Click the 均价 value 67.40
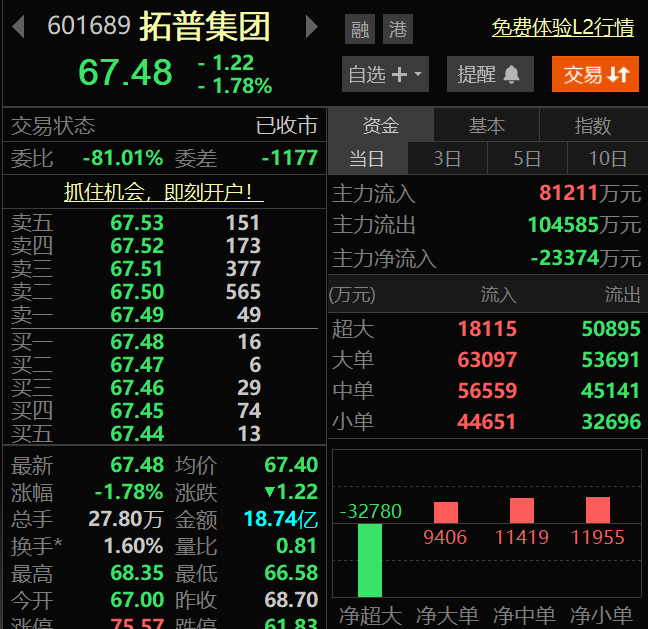The width and height of the screenshot is (648, 629). coord(291,465)
